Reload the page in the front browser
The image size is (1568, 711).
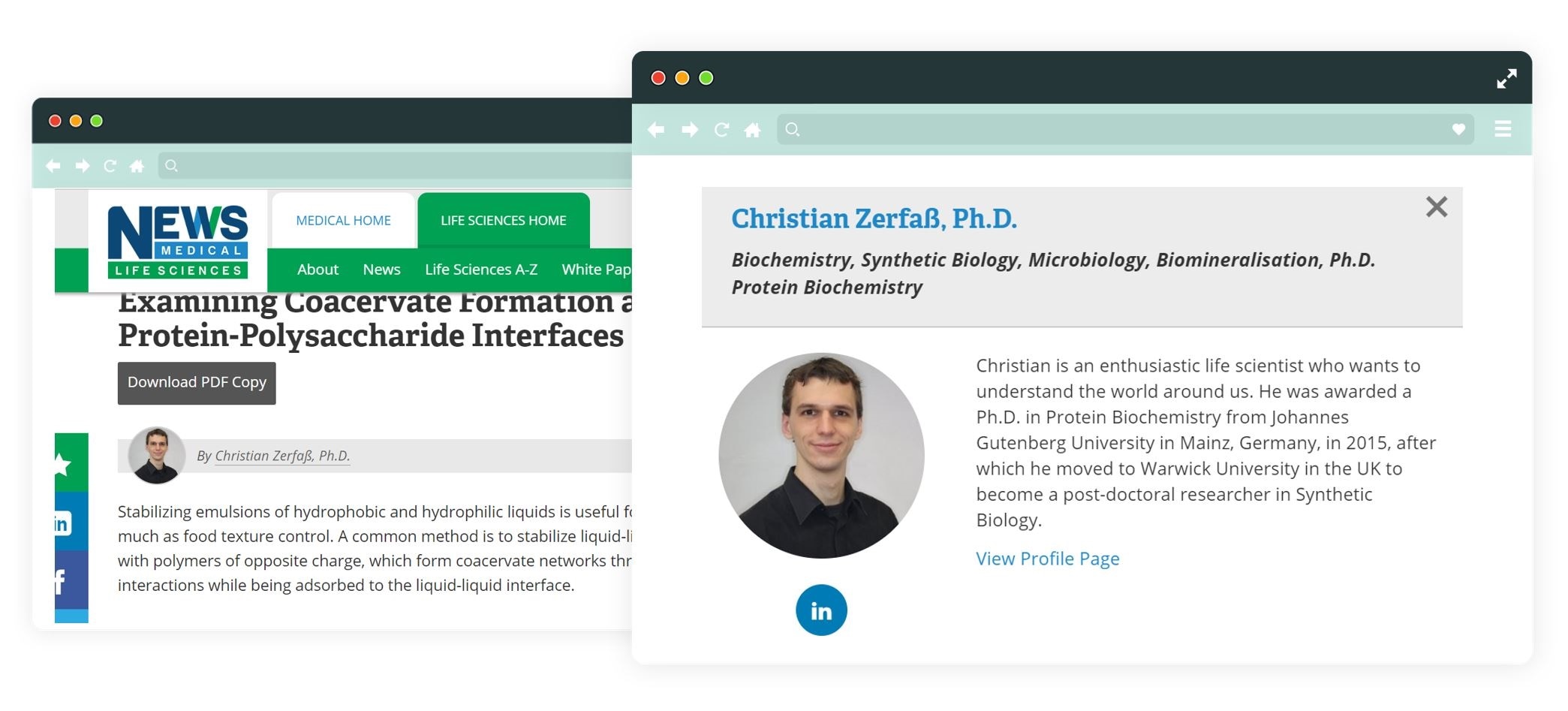[x=721, y=130]
